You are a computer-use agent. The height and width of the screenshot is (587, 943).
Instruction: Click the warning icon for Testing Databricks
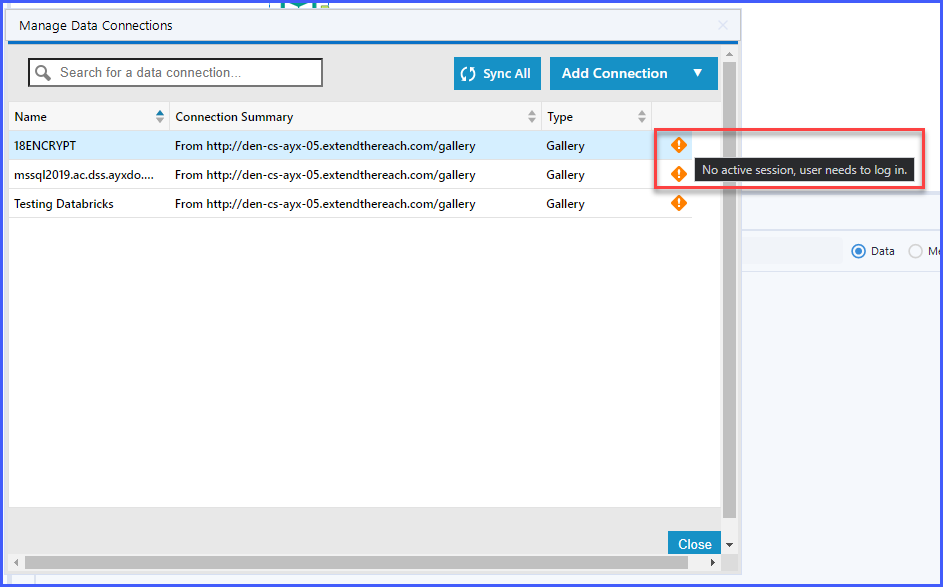[x=678, y=203]
